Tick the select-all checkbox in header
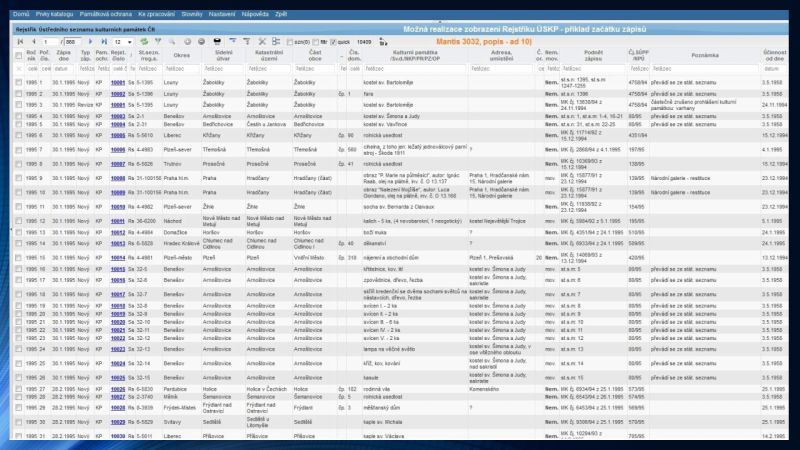 tap(19, 55)
